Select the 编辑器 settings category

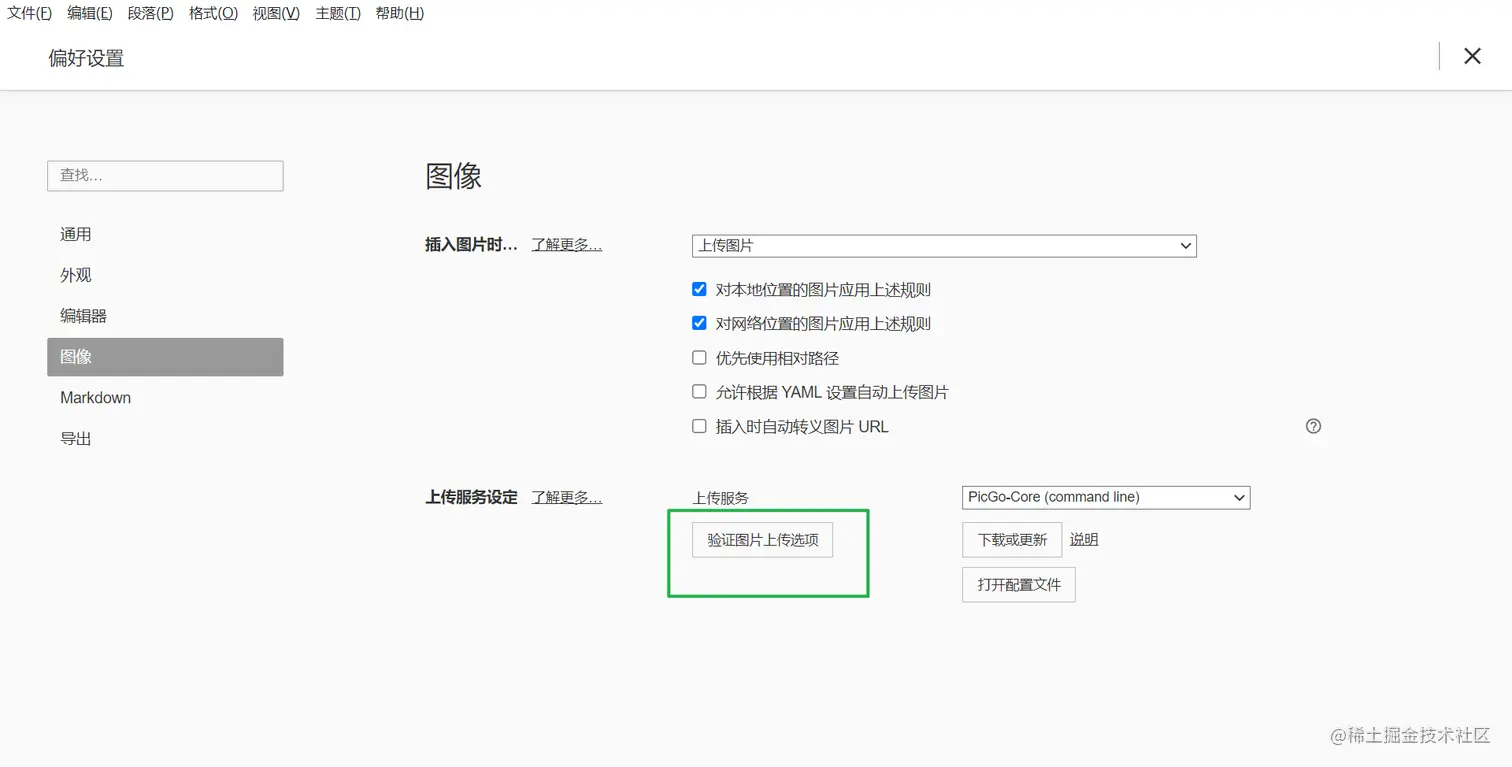coord(165,316)
